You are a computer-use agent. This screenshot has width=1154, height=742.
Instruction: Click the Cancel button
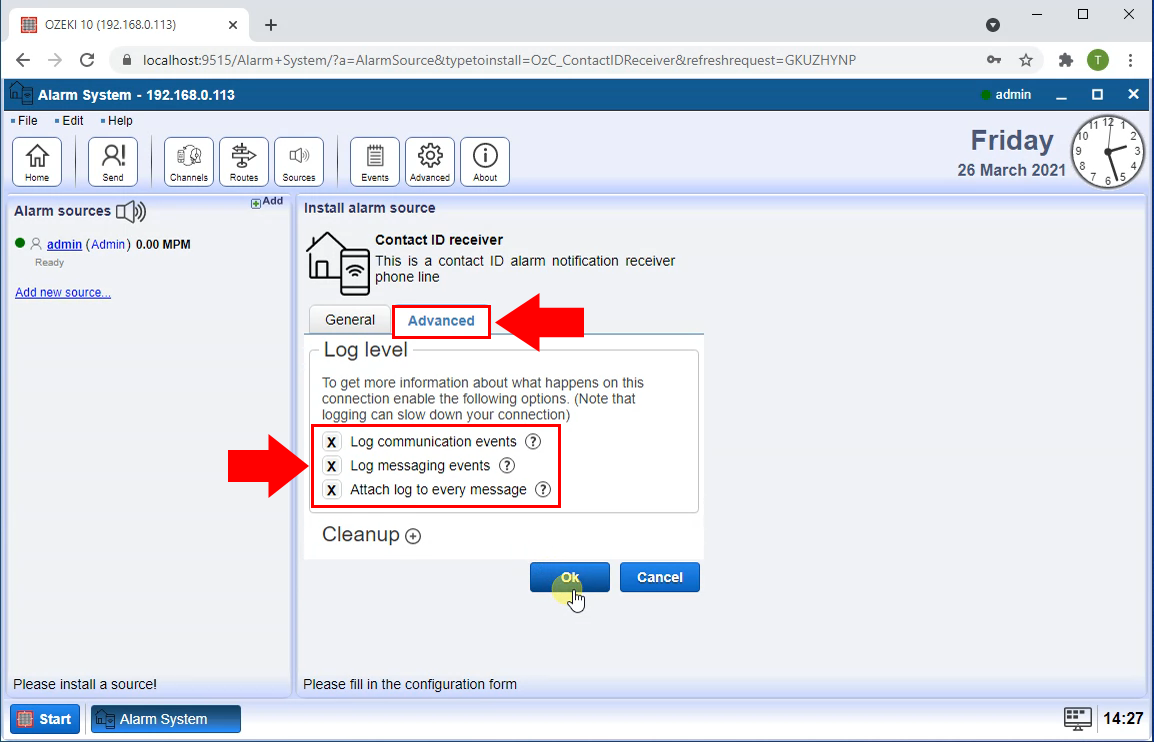pos(659,577)
